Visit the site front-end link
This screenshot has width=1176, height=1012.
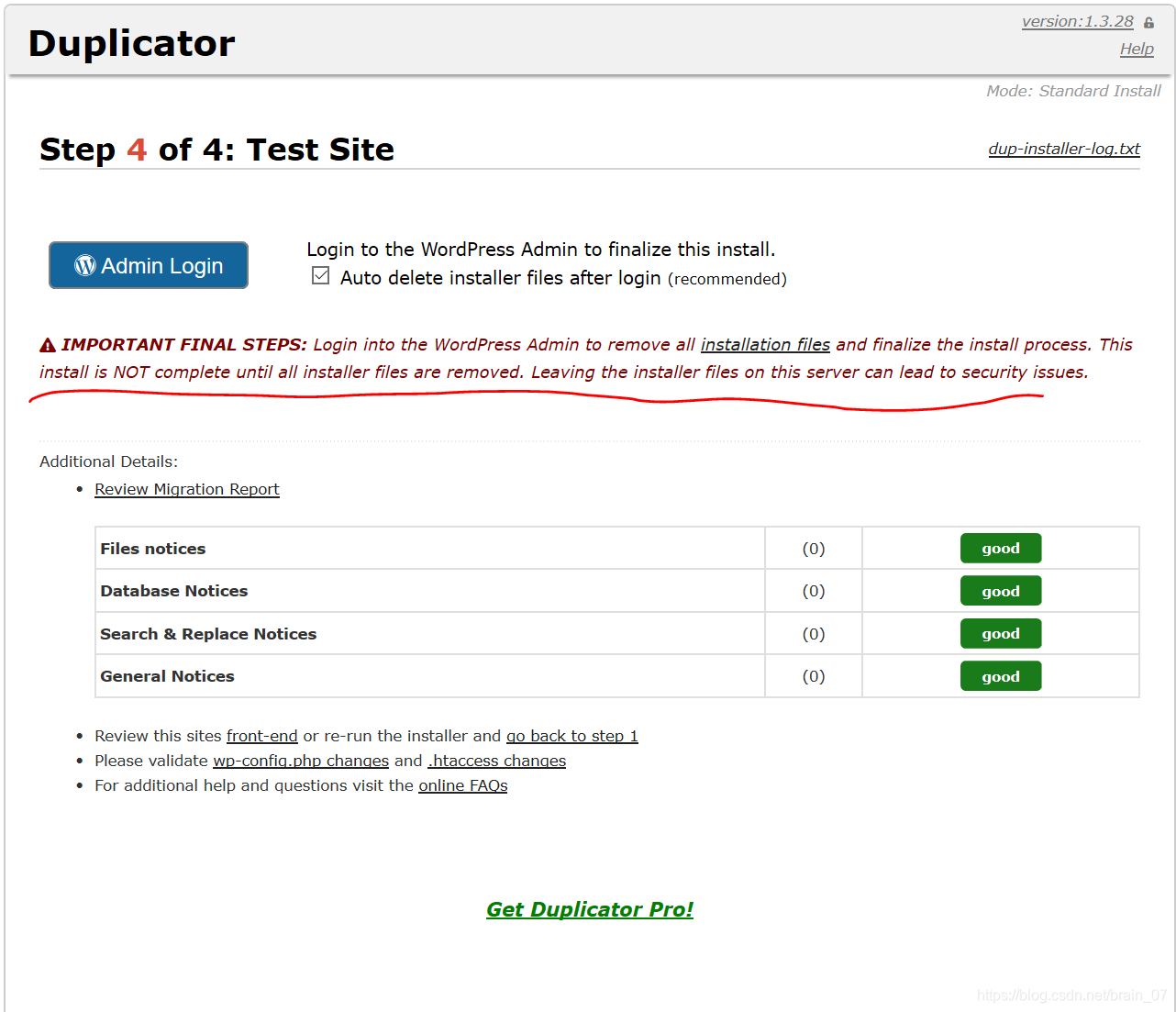click(x=262, y=736)
